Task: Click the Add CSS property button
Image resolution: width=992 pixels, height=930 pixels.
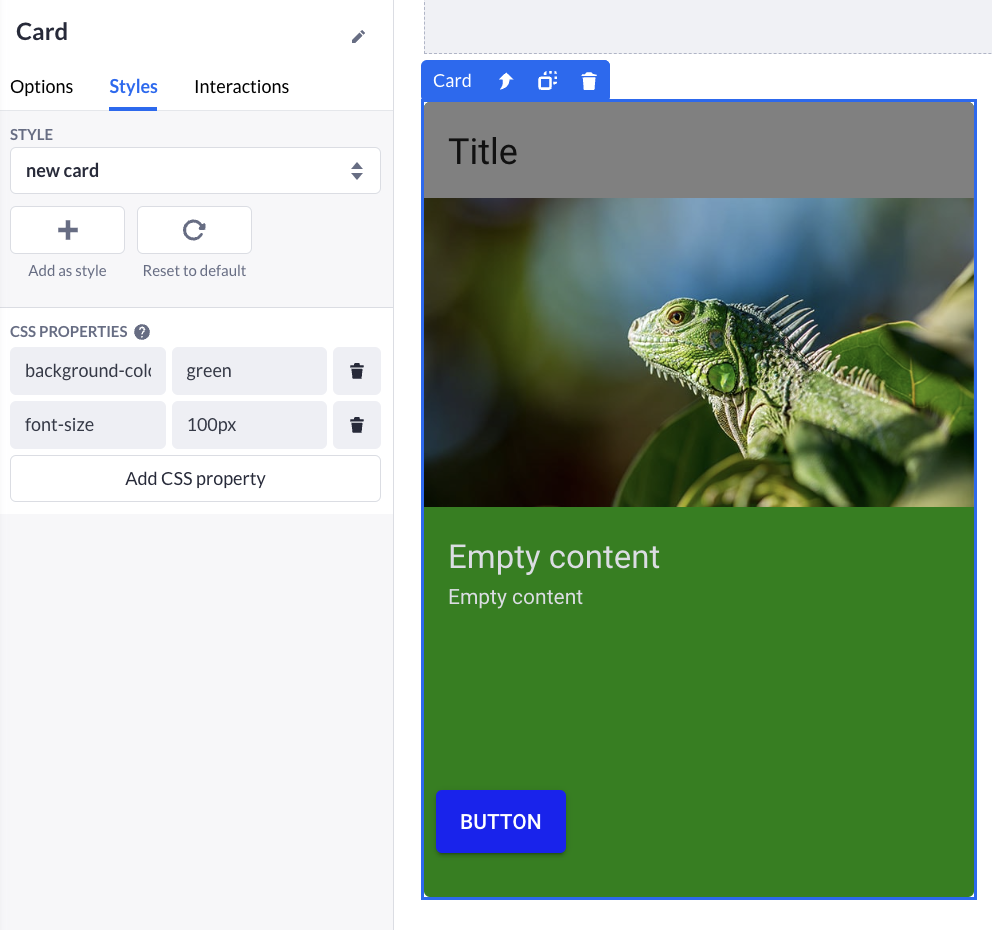Action: pyautogui.click(x=195, y=479)
